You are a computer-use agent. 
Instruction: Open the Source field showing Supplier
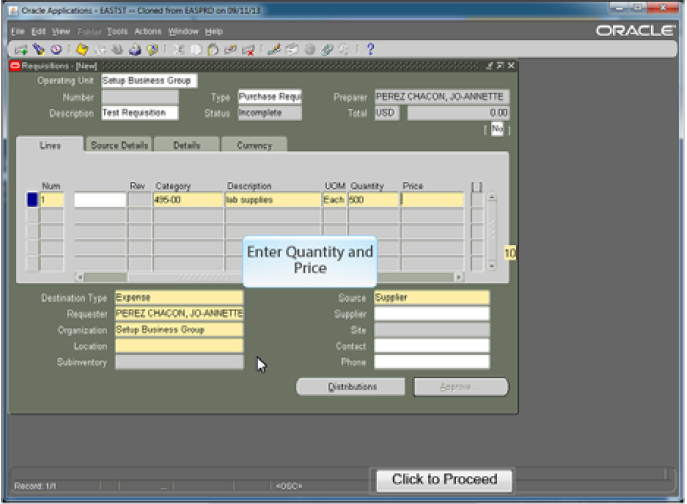[x=432, y=298]
